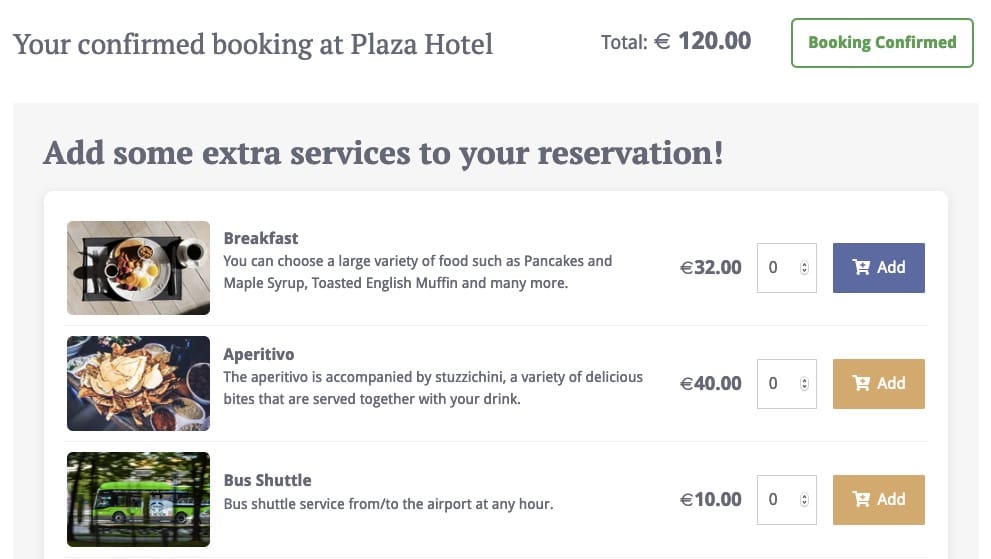Open the Breakfast photo thumbnail

(138, 268)
